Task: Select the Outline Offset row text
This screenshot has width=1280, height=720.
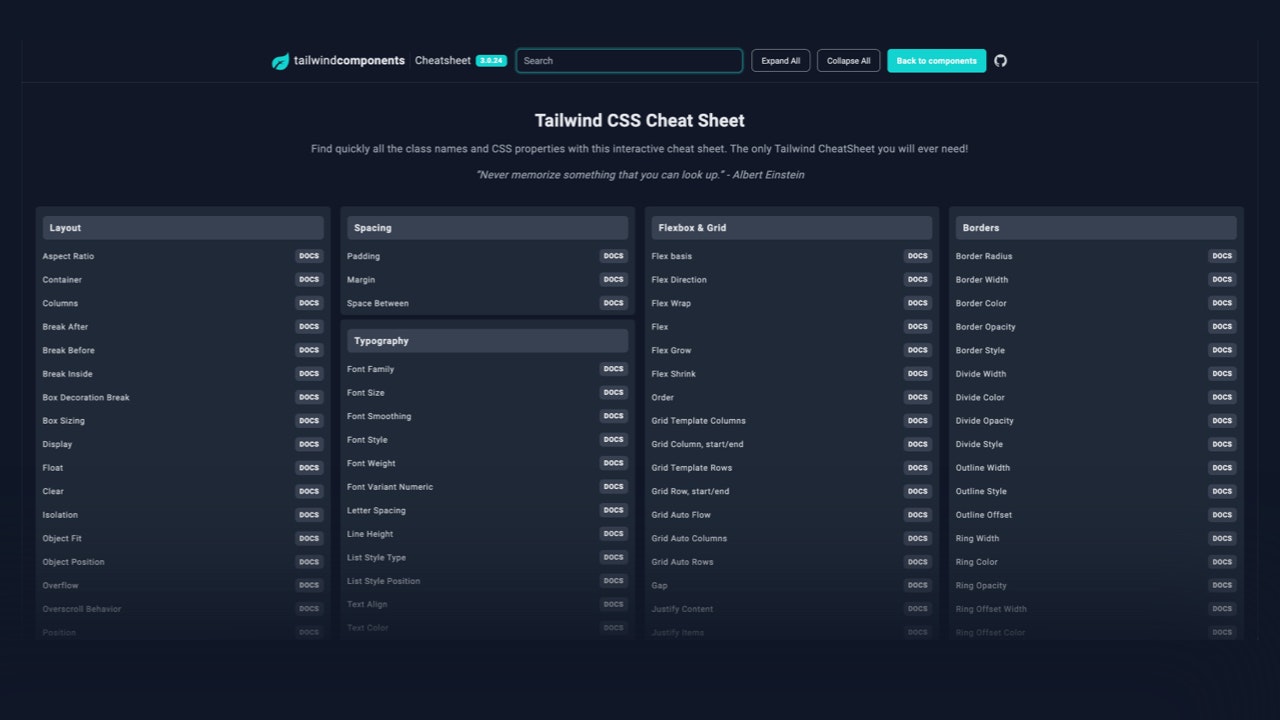Action: click(x=984, y=515)
